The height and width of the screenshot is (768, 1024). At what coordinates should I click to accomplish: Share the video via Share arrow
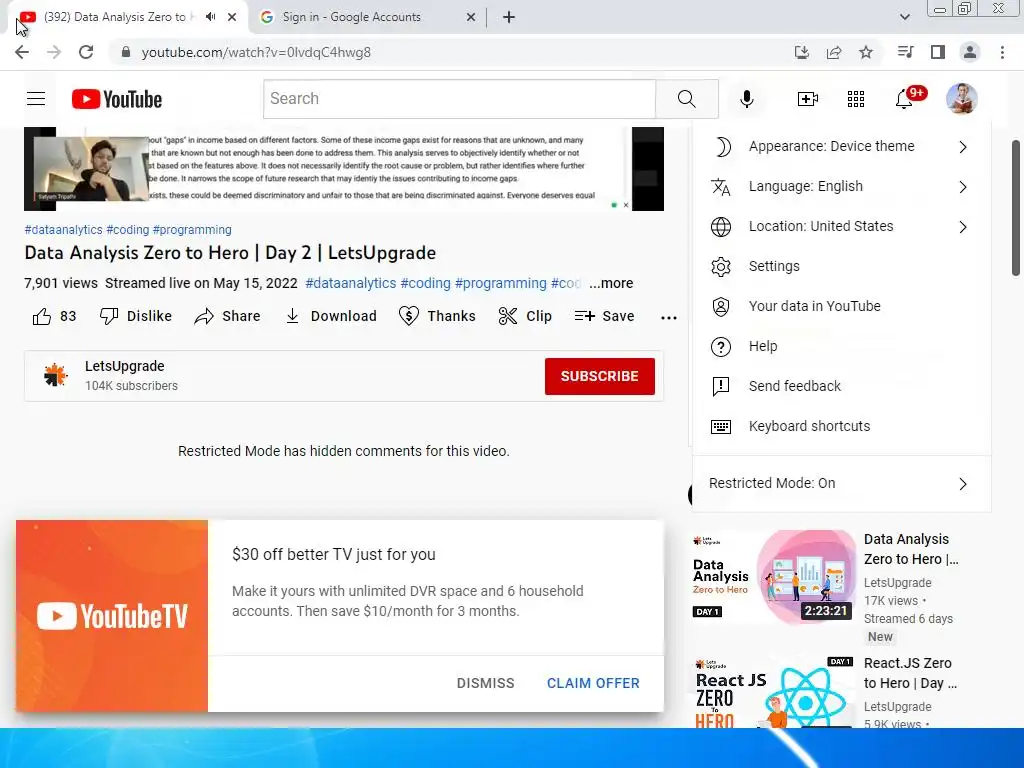227,316
